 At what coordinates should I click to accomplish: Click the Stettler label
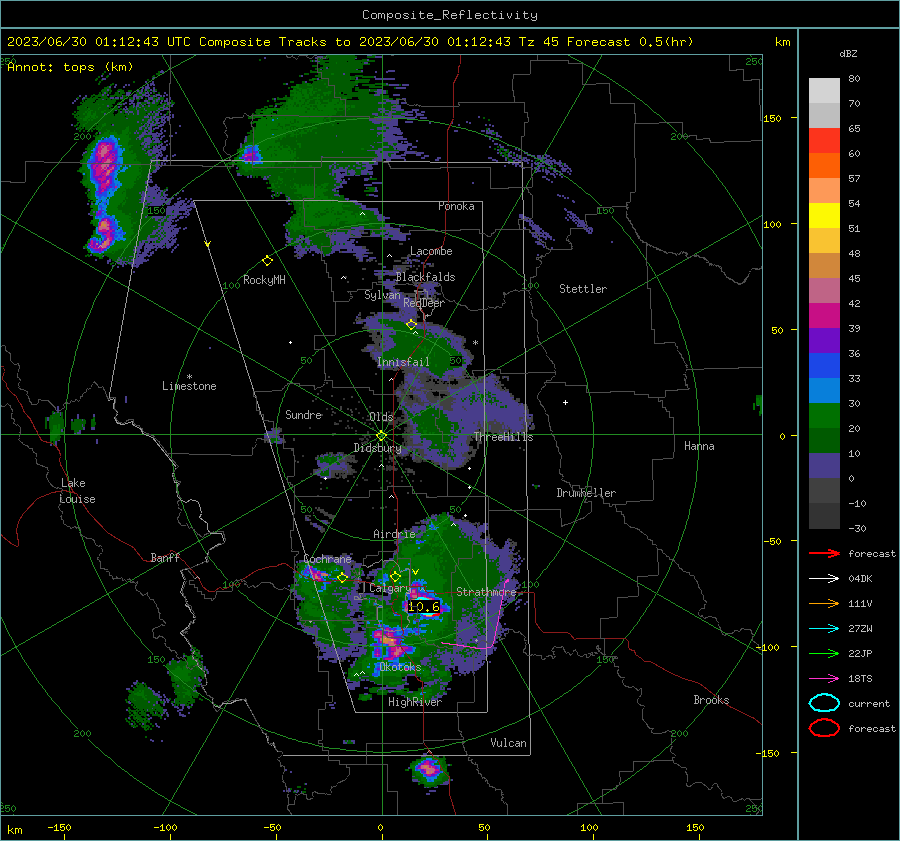[x=583, y=289]
